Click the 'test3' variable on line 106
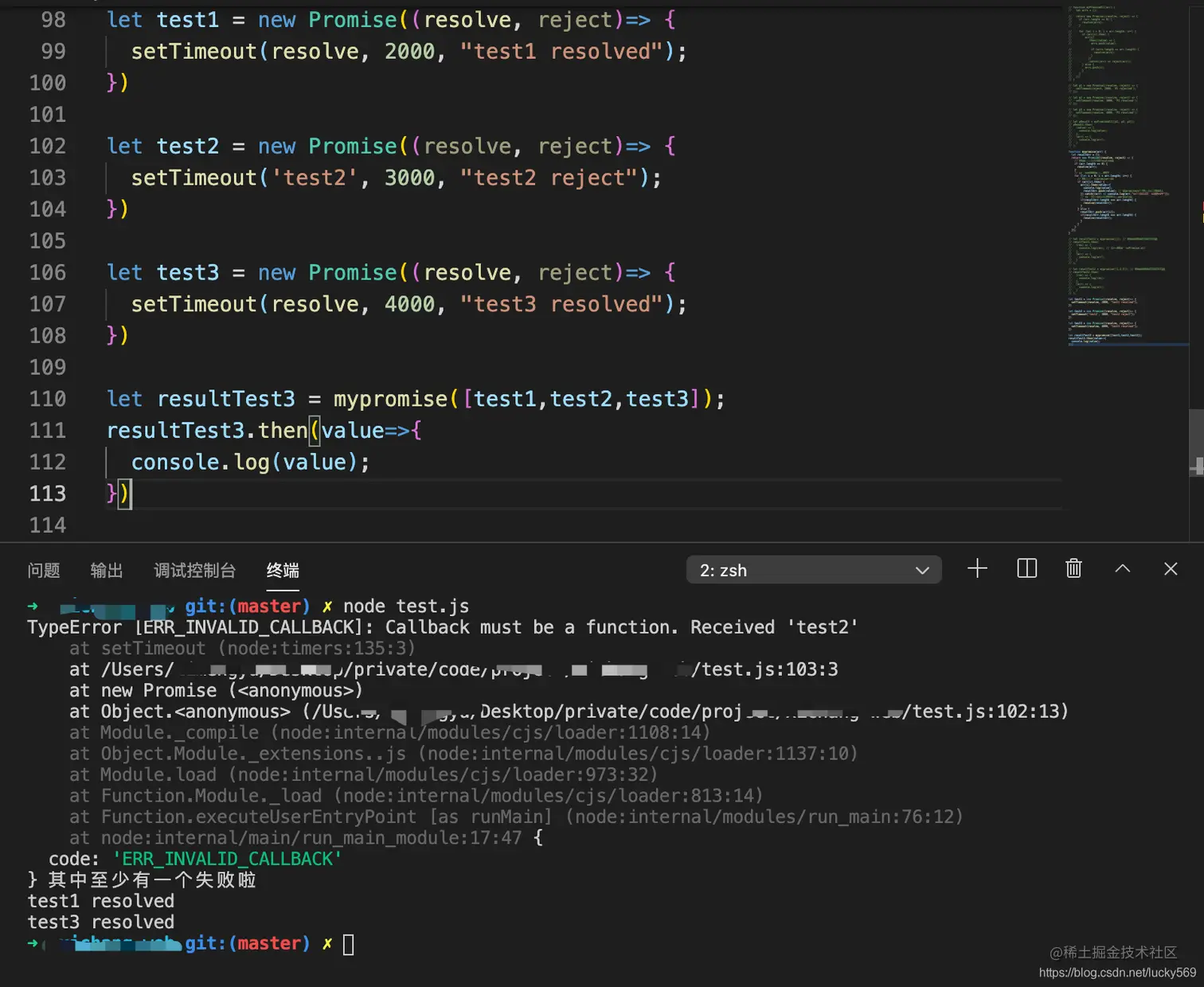Image resolution: width=1204 pixels, height=987 pixels. pos(188,272)
